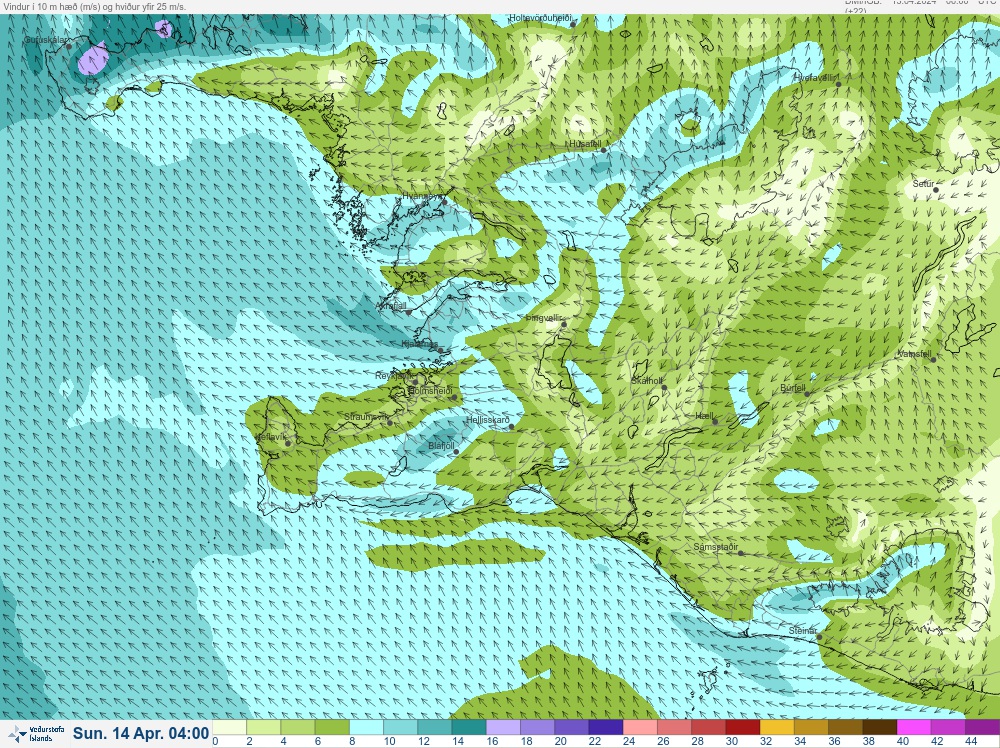Click the Gufuskálar station label
The height and width of the screenshot is (748, 1000).
click(x=46, y=40)
